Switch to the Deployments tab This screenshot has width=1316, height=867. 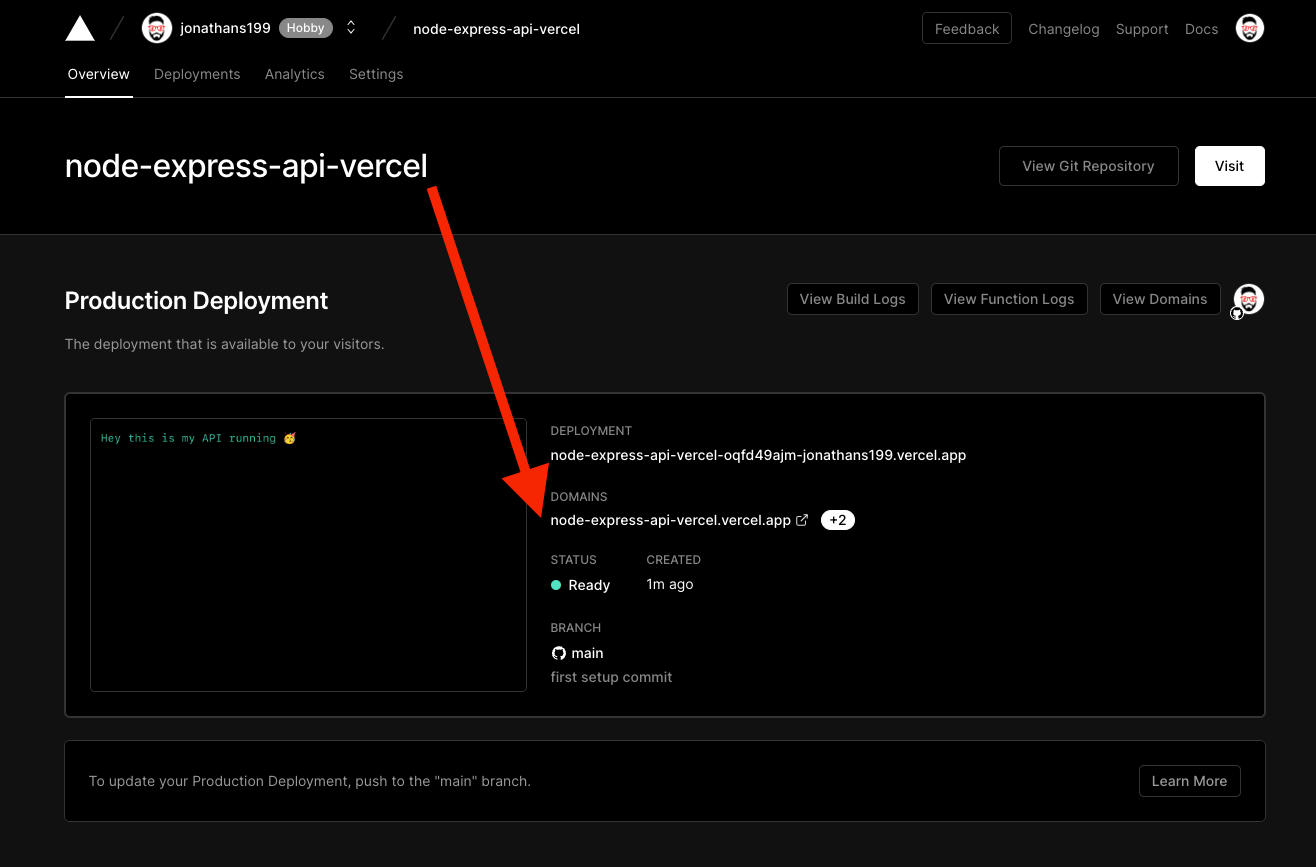click(197, 74)
